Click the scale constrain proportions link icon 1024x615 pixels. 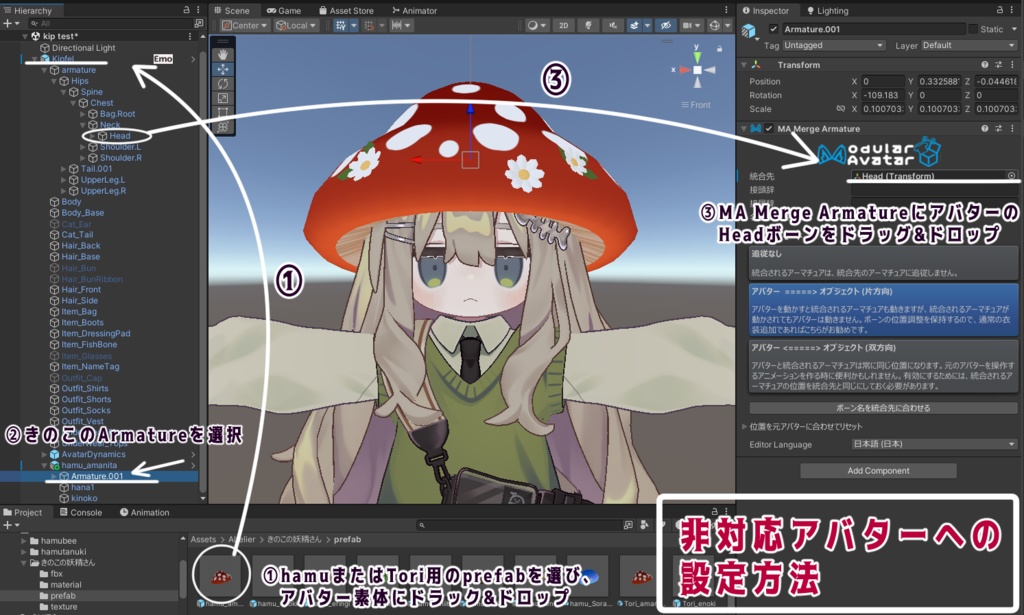(840, 109)
